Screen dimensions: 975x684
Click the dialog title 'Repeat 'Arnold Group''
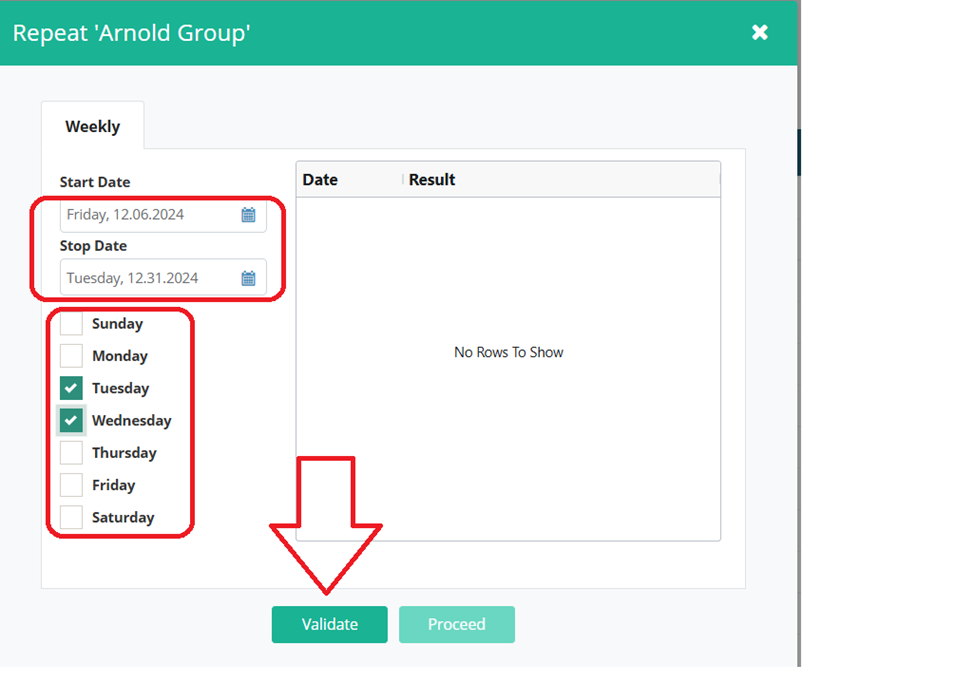tap(131, 33)
